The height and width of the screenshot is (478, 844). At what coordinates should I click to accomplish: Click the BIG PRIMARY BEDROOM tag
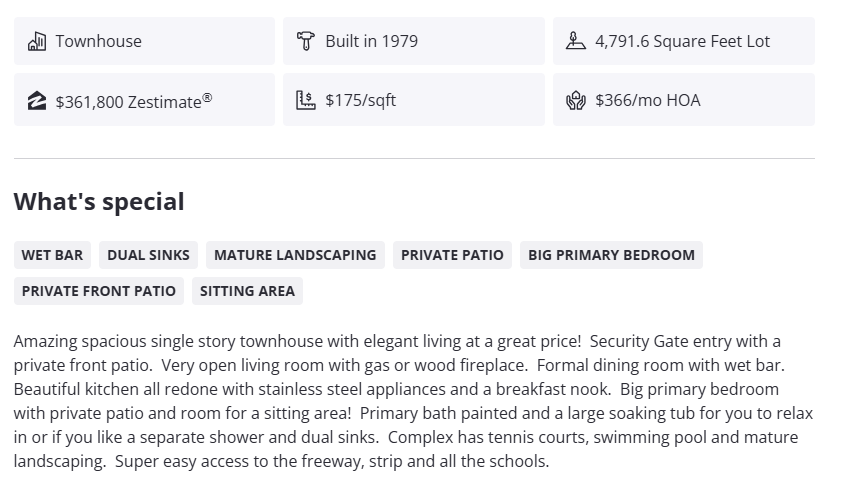click(611, 255)
